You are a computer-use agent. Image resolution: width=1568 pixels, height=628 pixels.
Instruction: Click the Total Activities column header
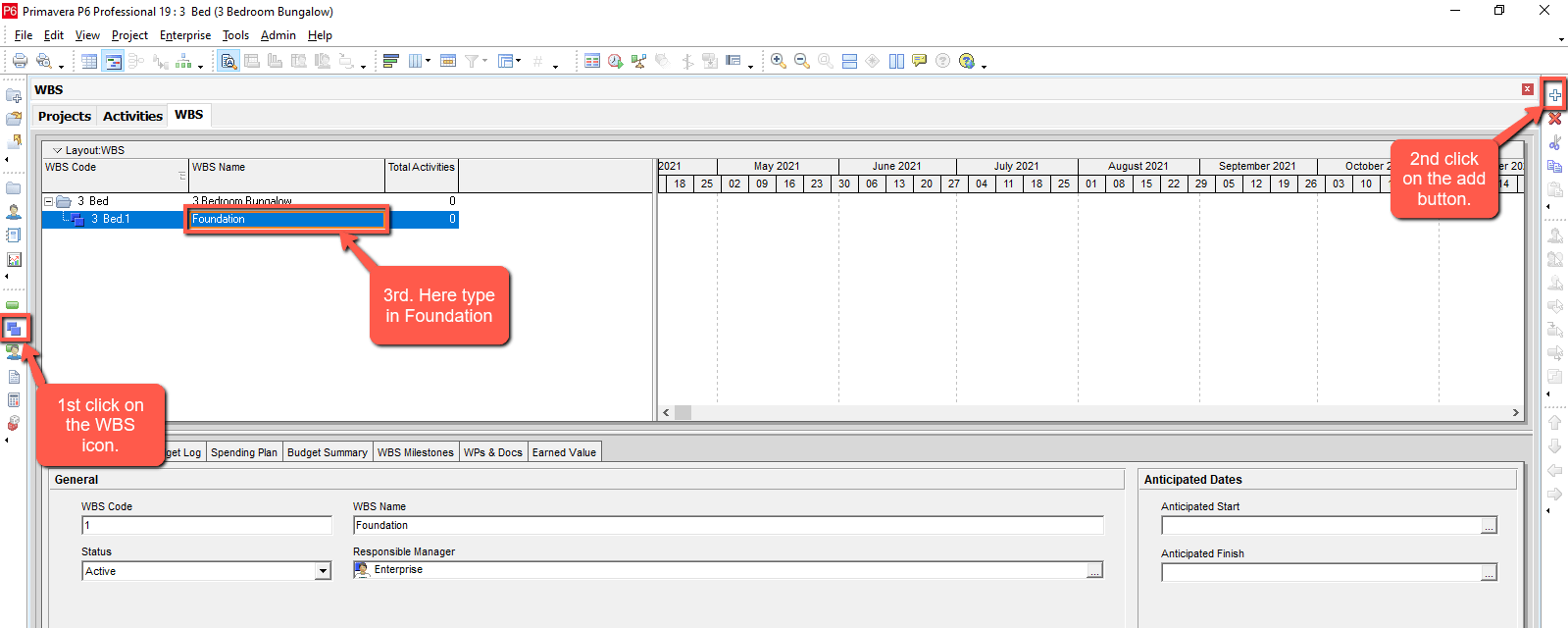(422, 175)
